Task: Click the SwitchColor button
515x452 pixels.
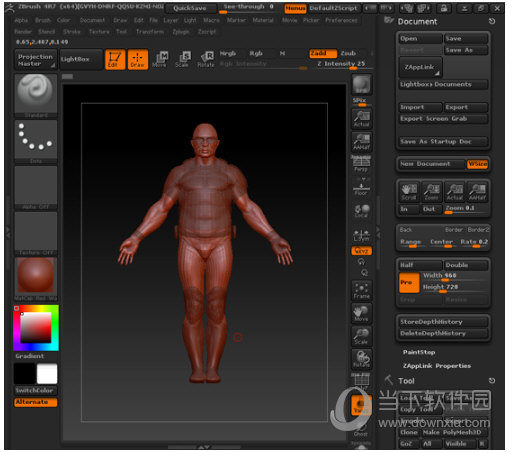Action: pyautogui.click(x=36, y=390)
